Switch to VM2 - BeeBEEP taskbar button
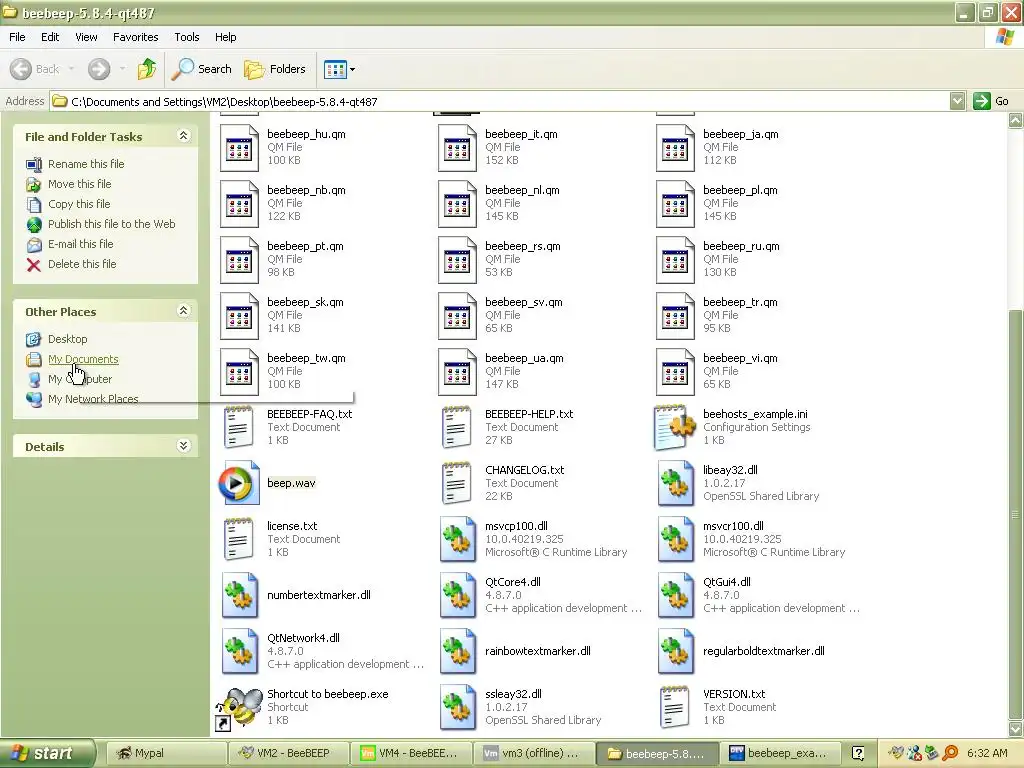This screenshot has width=1024, height=768. coord(287,753)
